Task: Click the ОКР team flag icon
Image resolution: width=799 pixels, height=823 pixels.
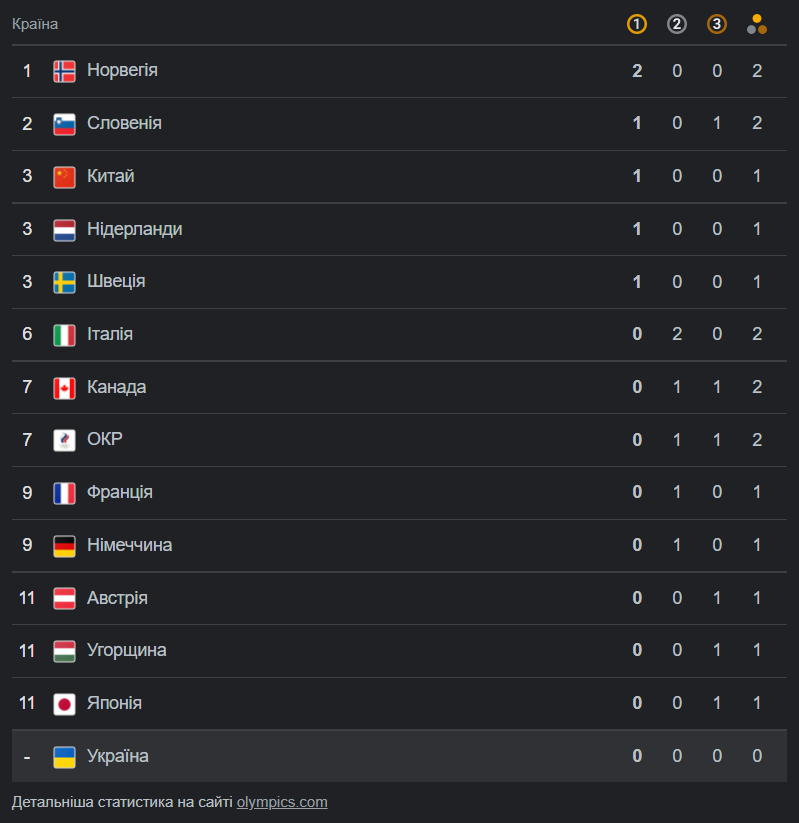Action: [64, 440]
